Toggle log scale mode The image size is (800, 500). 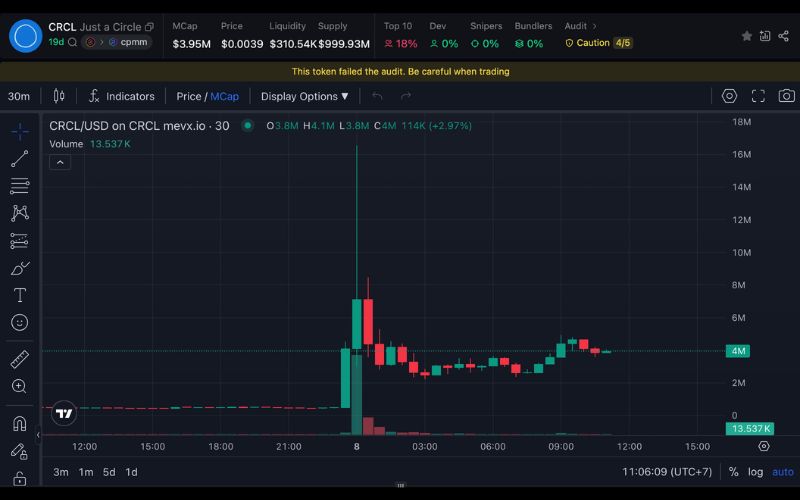pos(756,472)
